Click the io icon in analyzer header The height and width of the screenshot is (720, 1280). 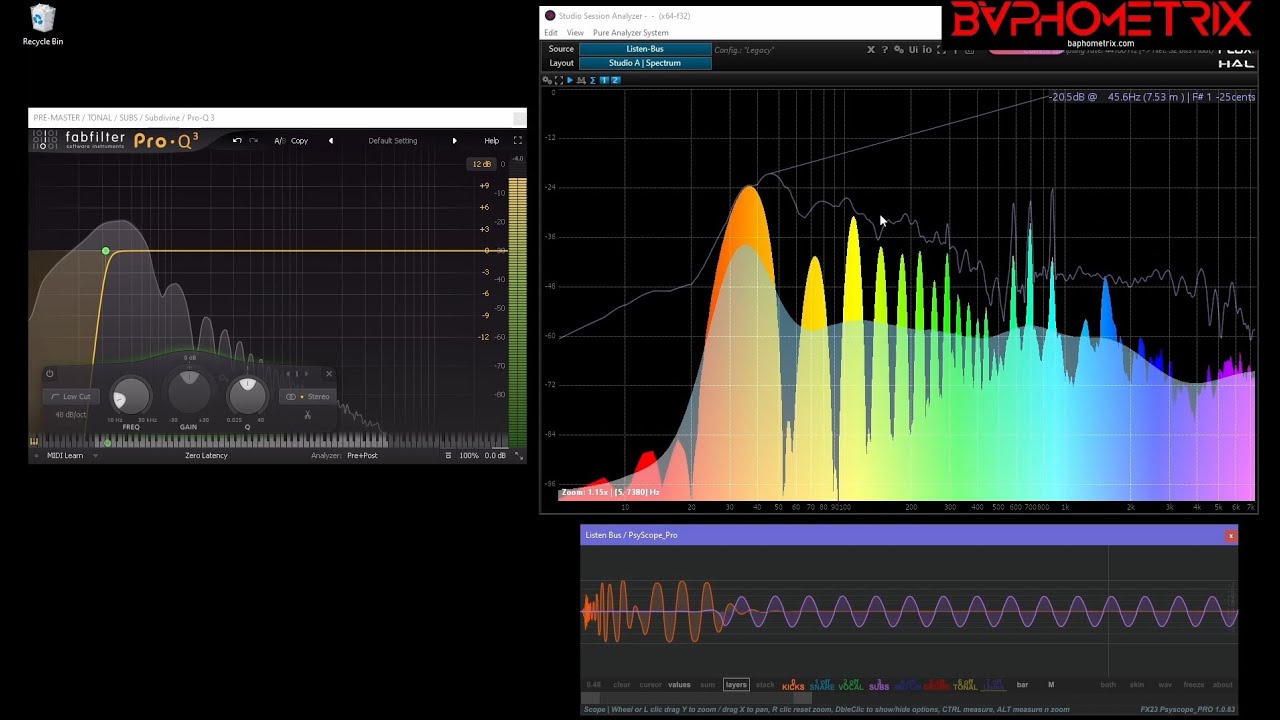[927, 50]
